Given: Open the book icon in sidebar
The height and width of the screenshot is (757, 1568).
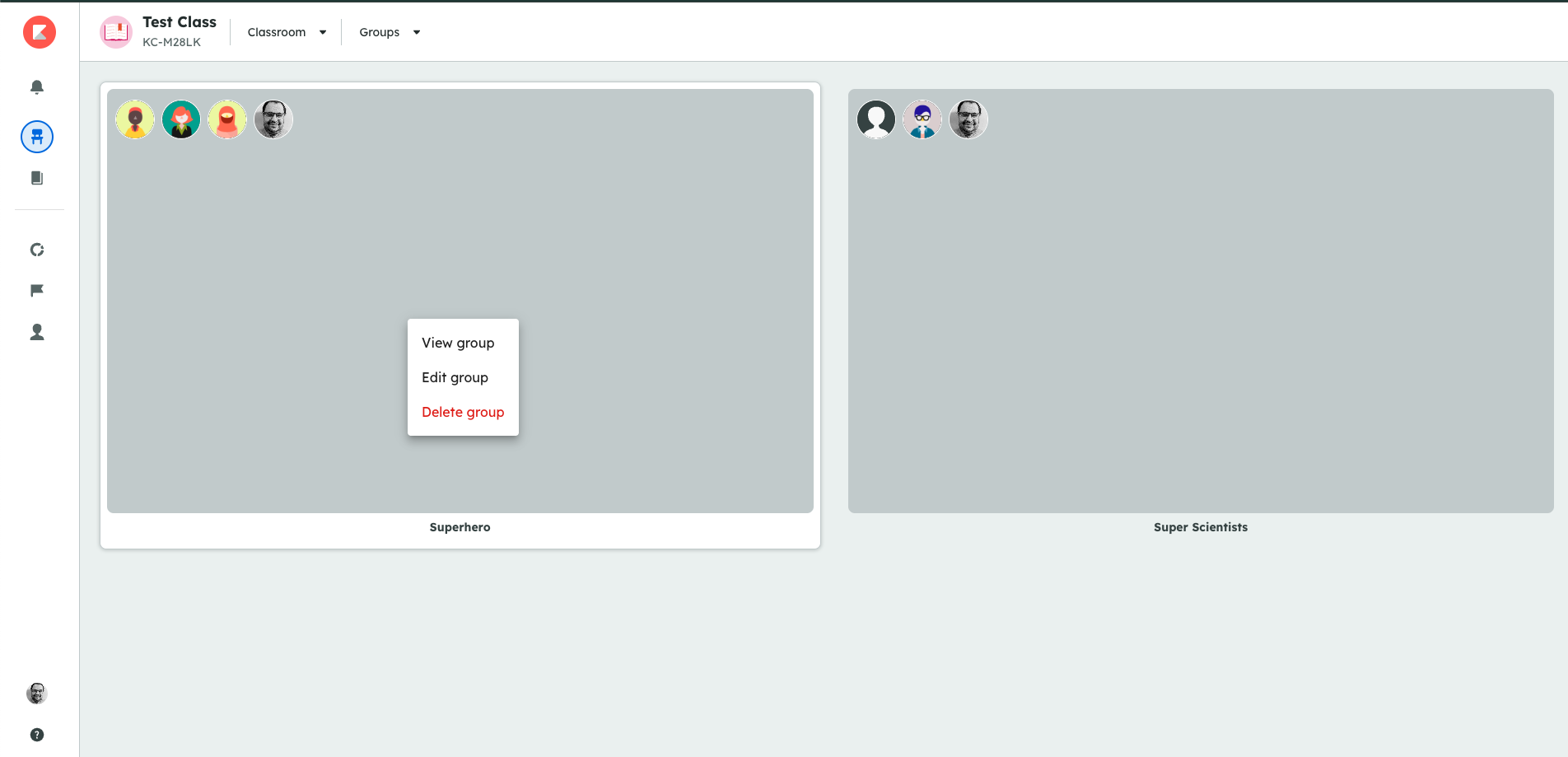Looking at the screenshot, I should [37, 178].
